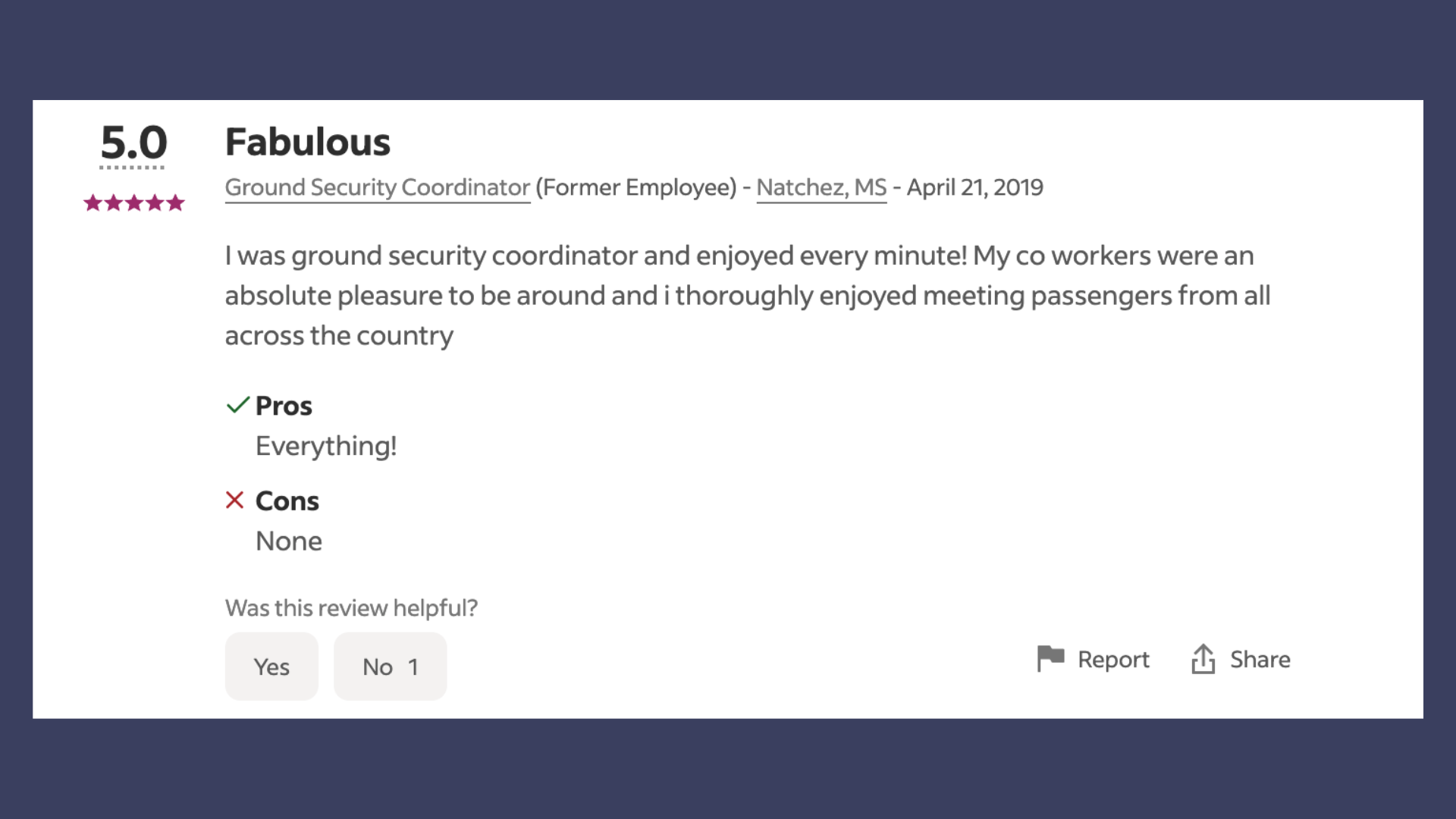The width and height of the screenshot is (1456, 819).
Task: Click the April 21, 2019 date
Action: pos(975,187)
